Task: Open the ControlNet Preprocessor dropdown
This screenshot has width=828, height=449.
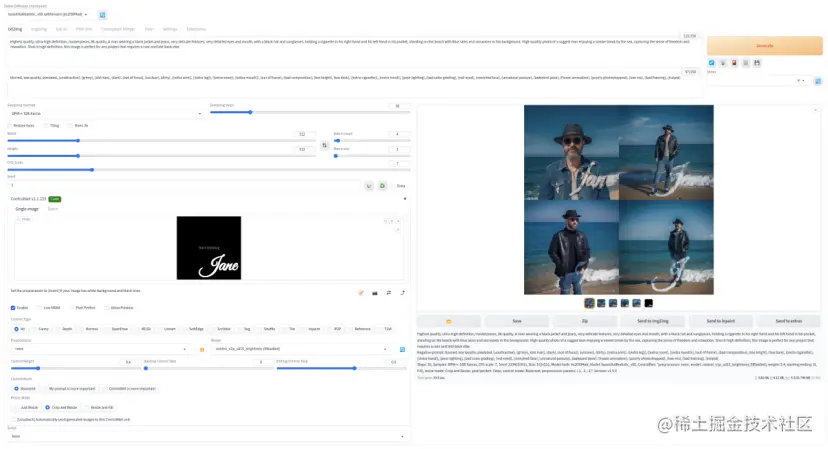Action: 100,349
